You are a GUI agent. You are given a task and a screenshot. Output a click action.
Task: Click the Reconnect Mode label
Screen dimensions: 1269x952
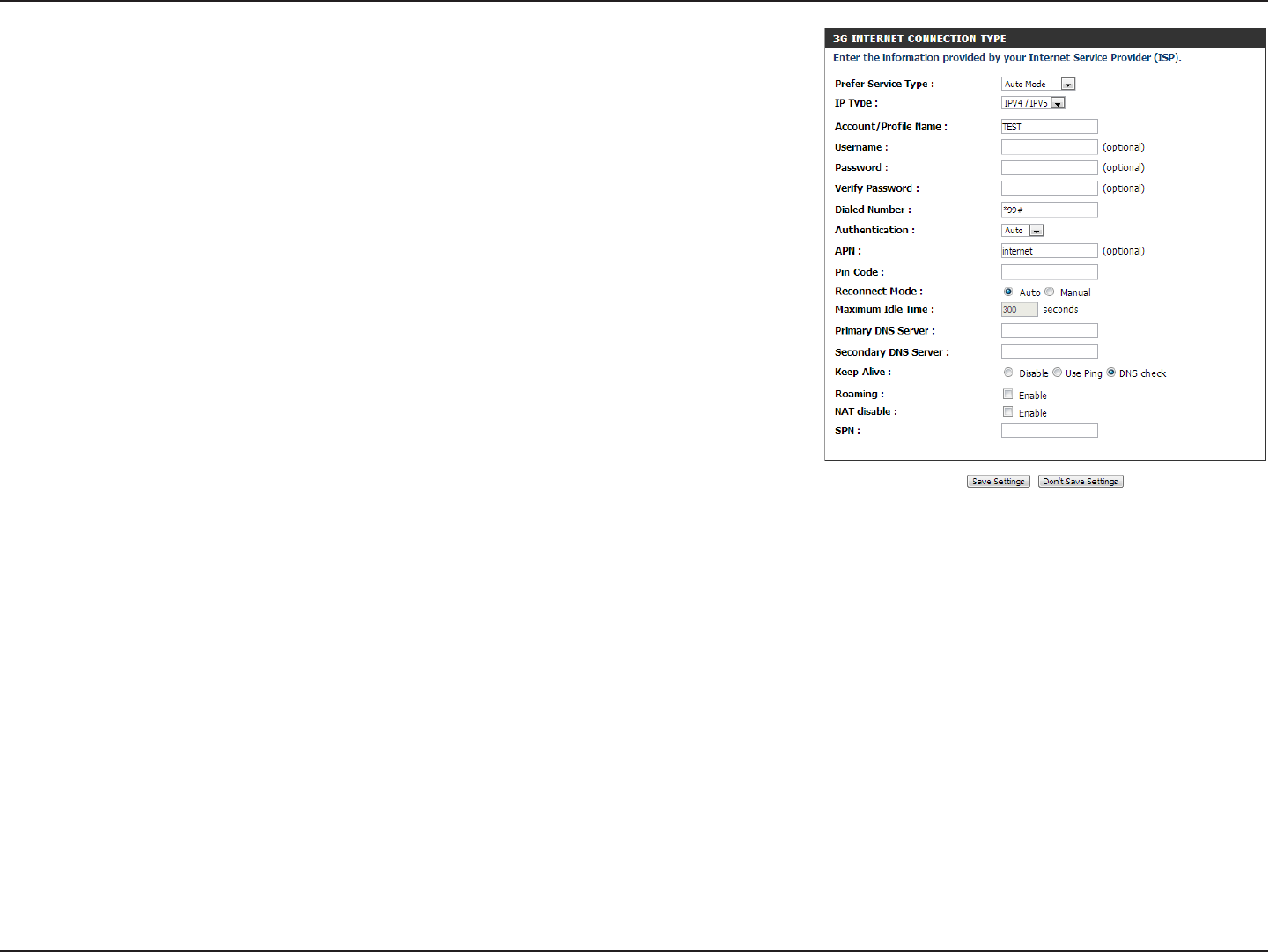(x=879, y=292)
